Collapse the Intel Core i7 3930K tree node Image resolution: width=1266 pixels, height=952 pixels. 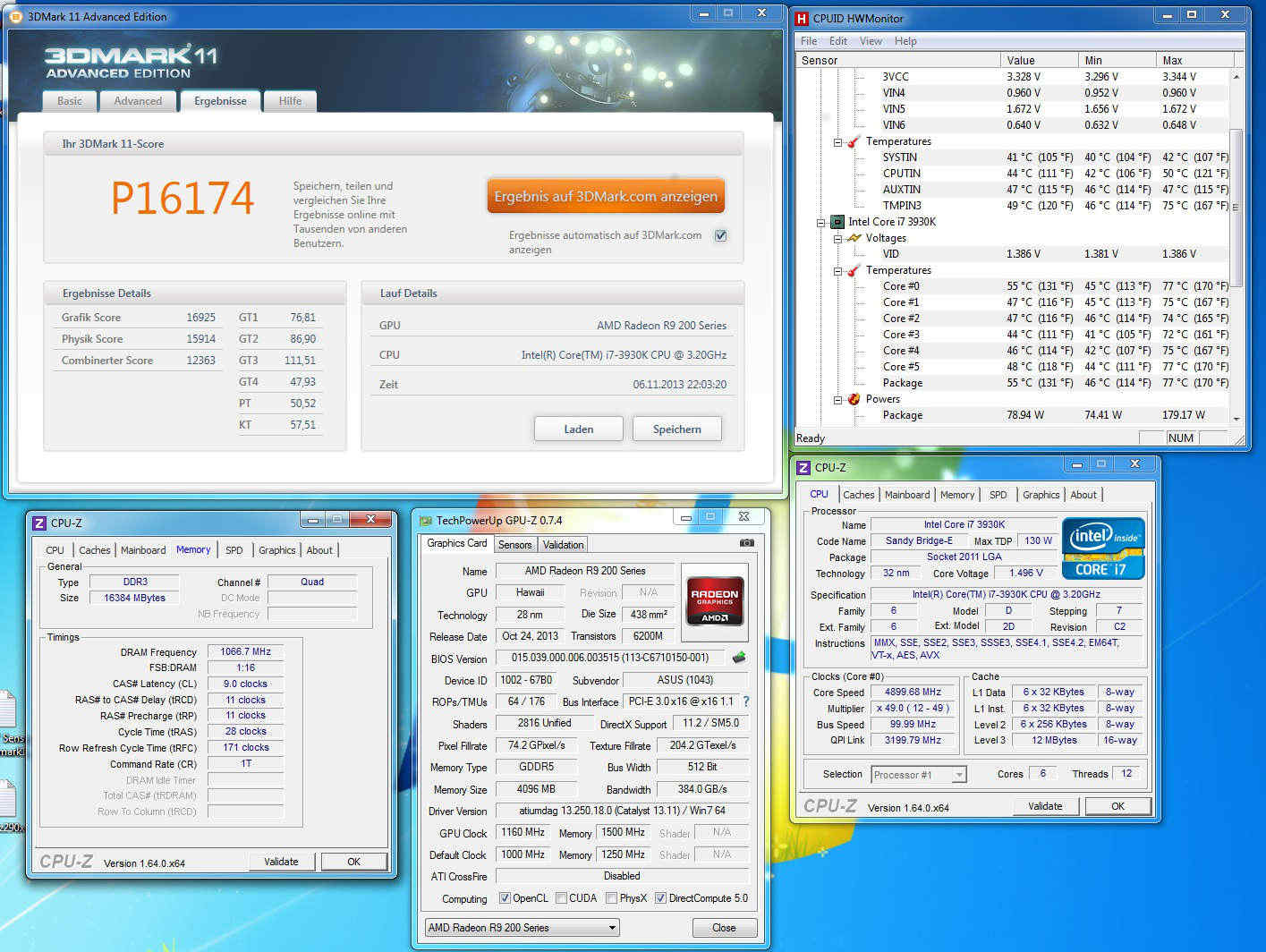click(821, 222)
